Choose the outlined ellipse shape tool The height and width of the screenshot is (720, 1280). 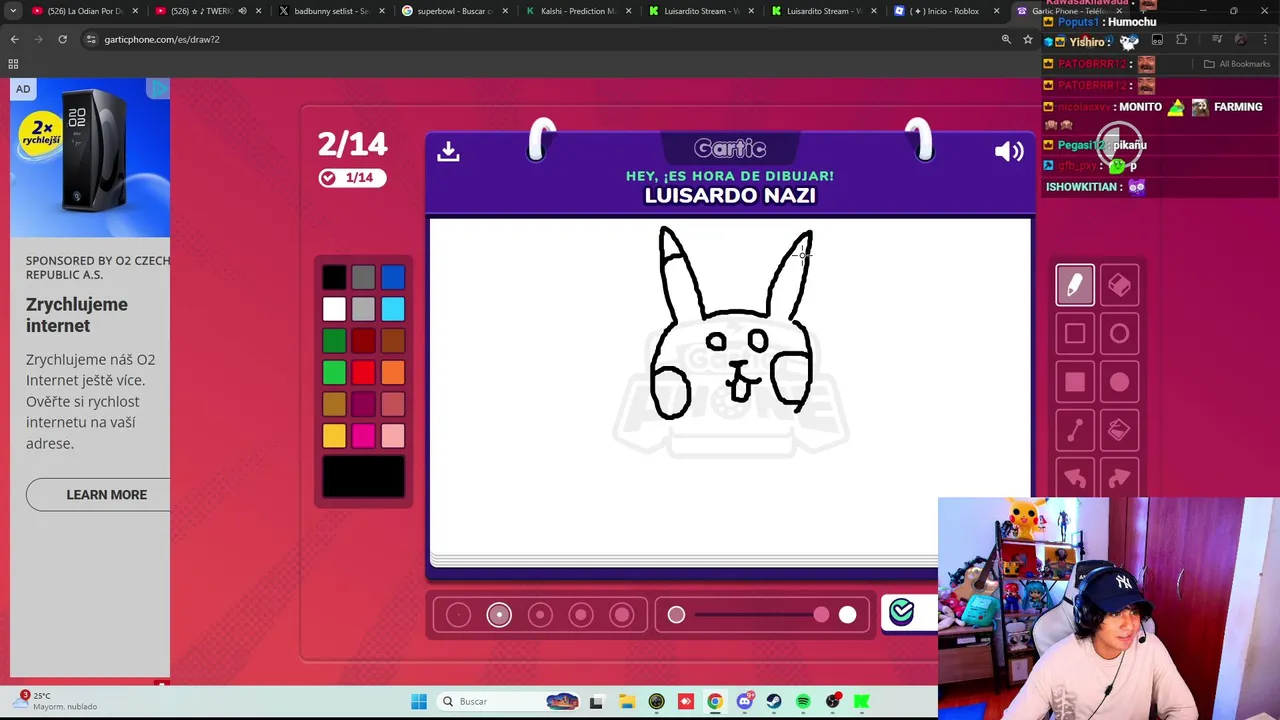(x=1119, y=334)
